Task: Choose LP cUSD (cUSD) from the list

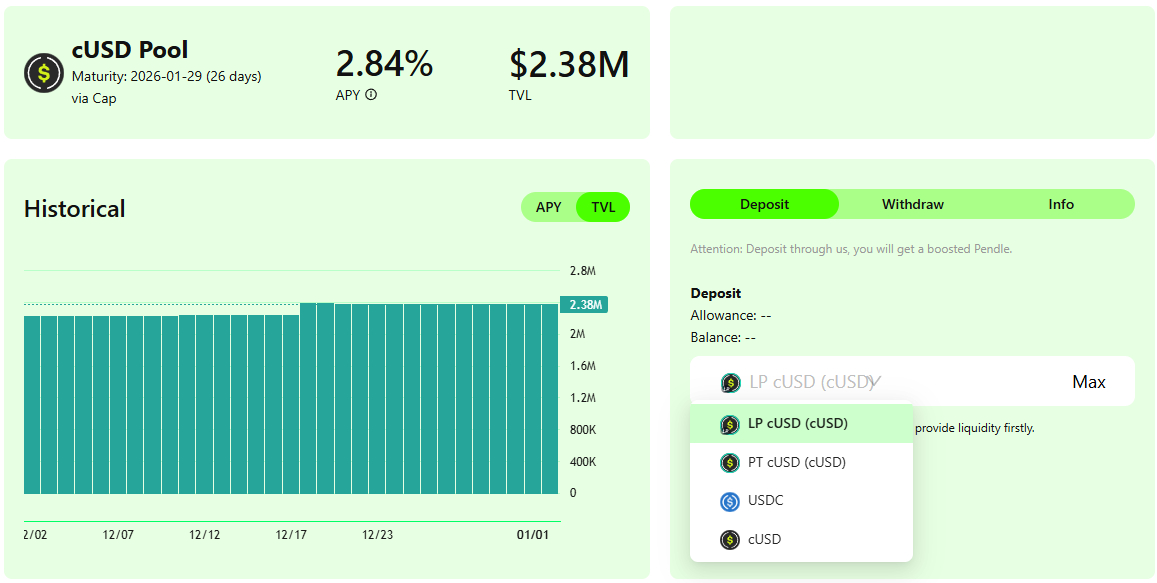Action: click(801, 424)
